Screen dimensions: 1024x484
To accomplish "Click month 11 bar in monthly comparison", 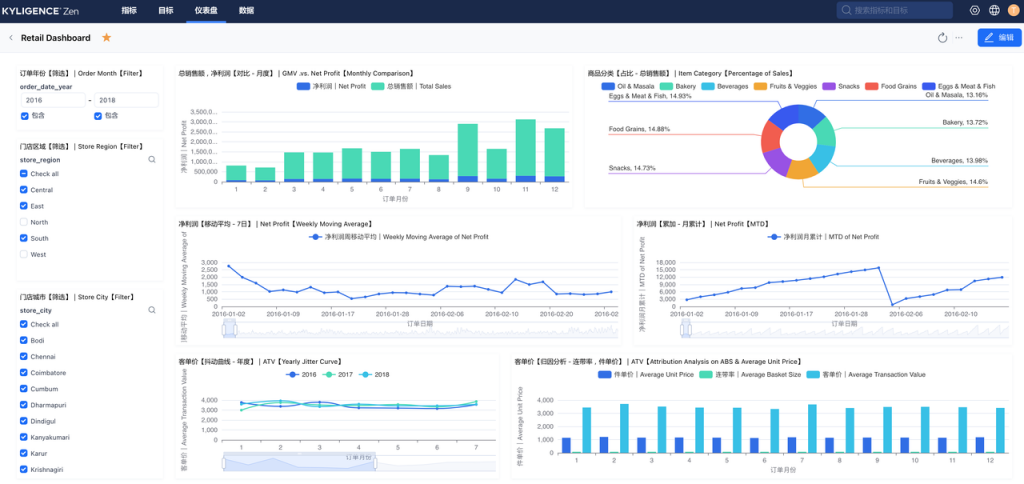I will (x=525, y=151).
